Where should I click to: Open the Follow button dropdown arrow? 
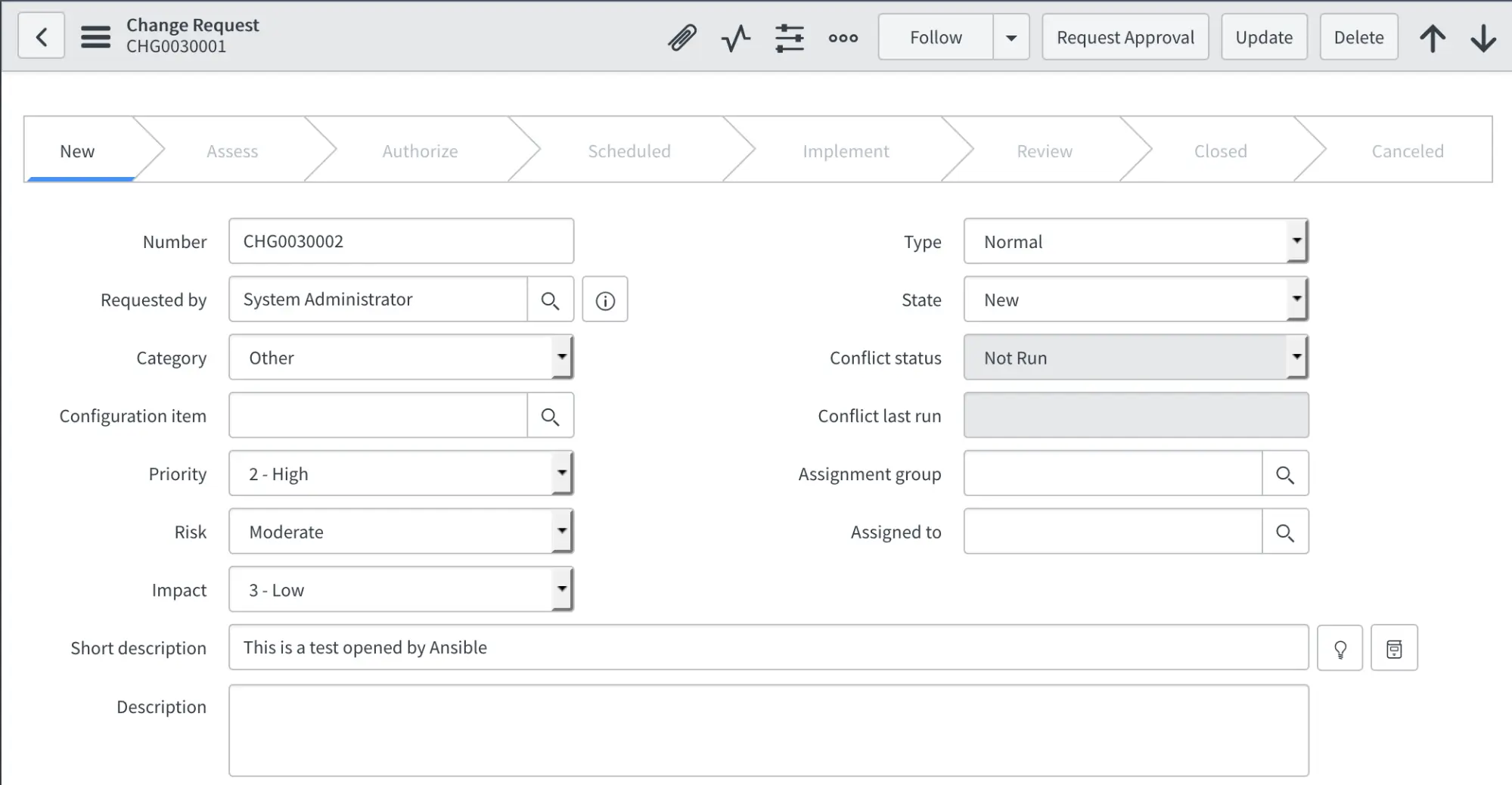pos(1011,36)
